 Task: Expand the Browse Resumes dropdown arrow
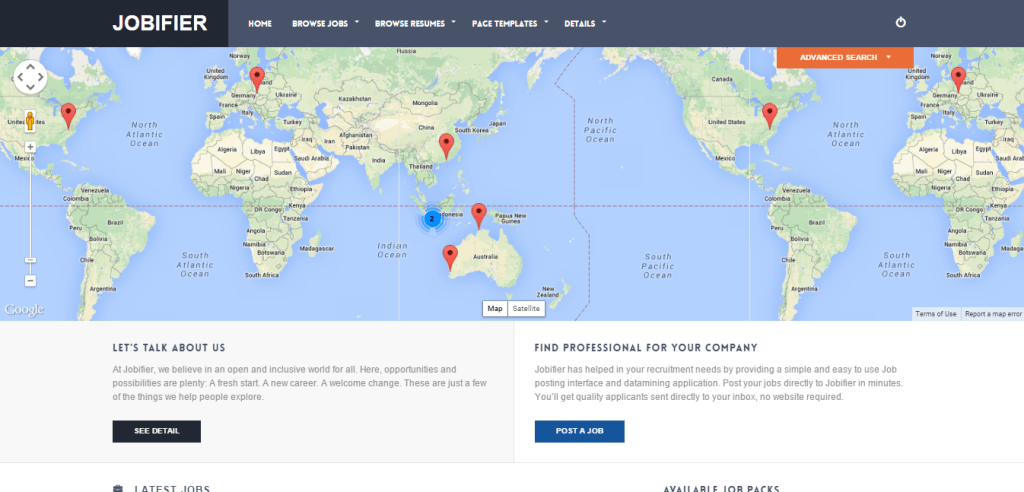(453, 22)
